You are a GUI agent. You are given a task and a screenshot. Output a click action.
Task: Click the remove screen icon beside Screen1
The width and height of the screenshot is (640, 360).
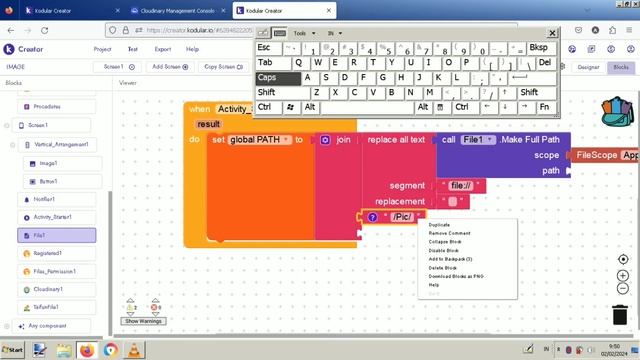click(132, 67)
